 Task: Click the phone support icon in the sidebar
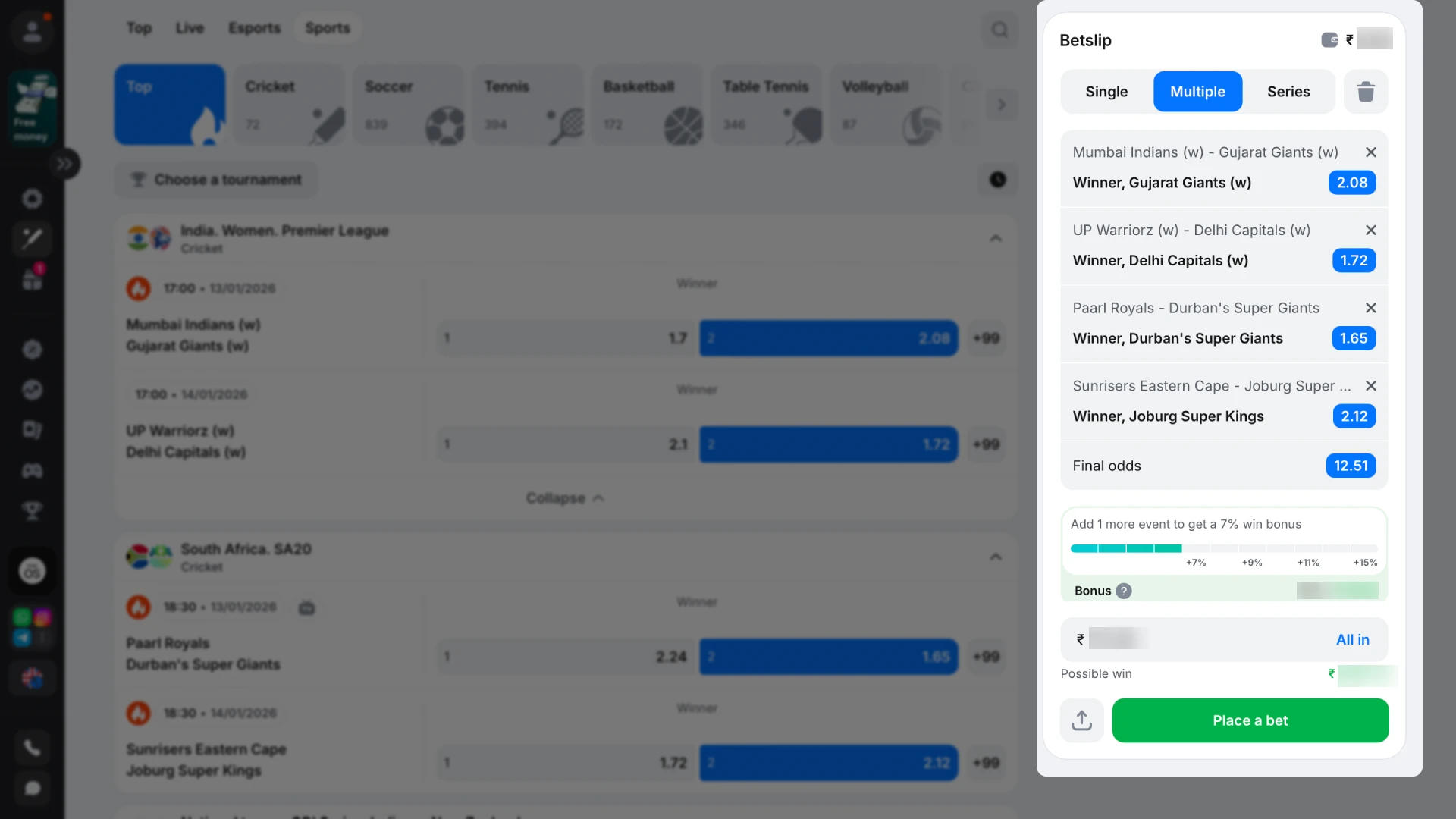(32, 748)
